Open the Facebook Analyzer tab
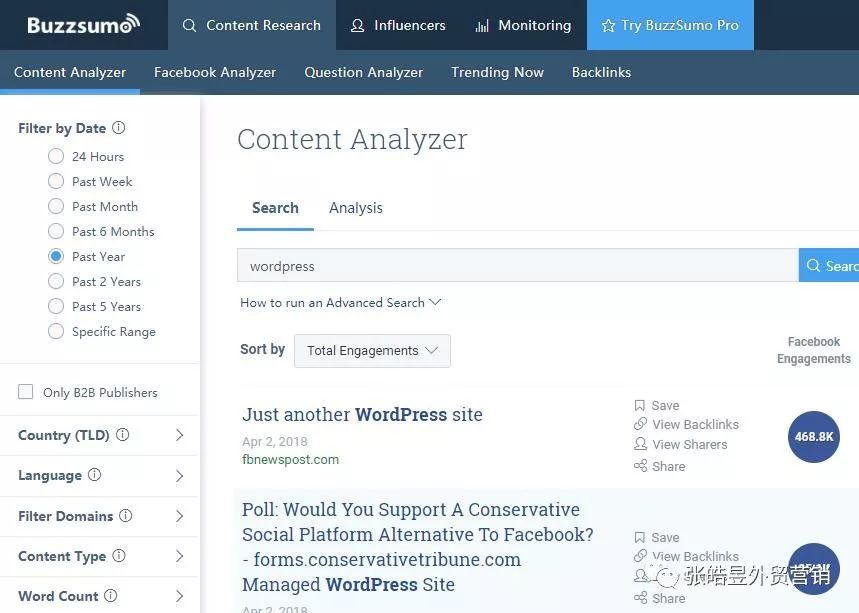The image size is (859, 613). click(x=215, y=72)
